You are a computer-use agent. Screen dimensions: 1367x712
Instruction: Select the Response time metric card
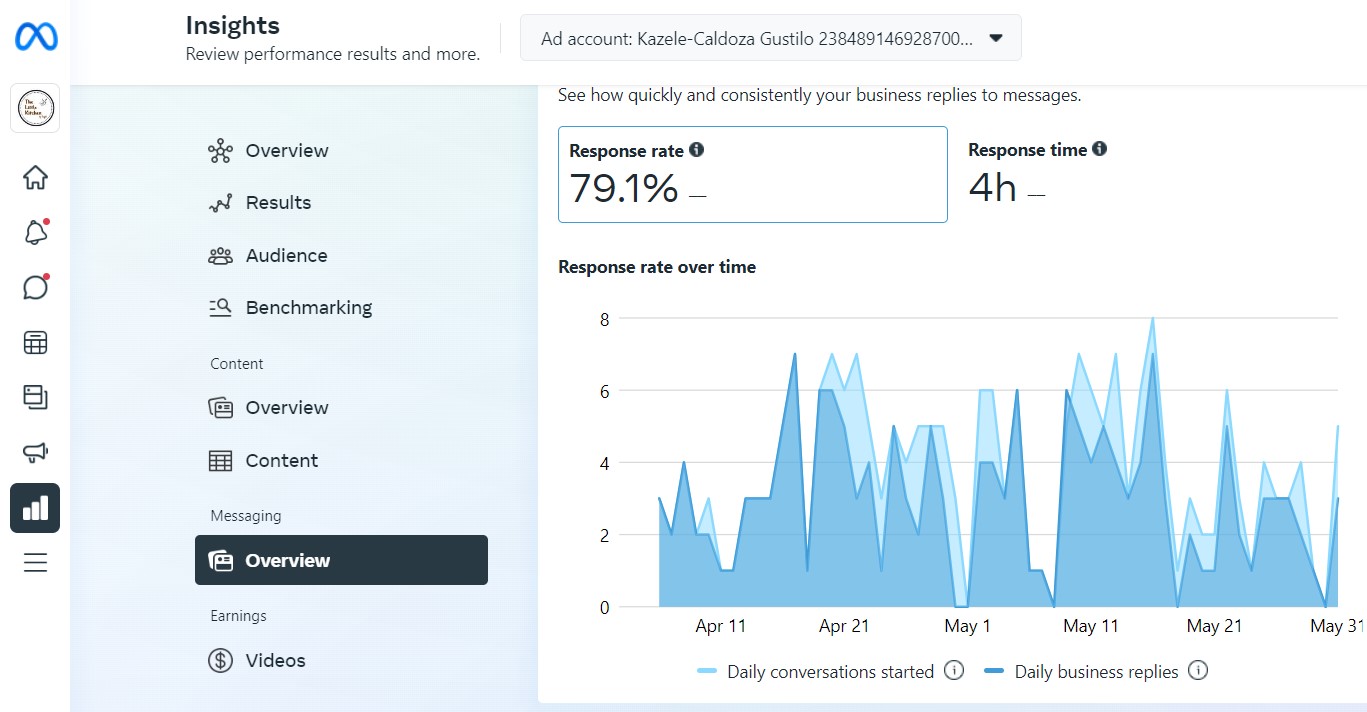[1100, 174]
